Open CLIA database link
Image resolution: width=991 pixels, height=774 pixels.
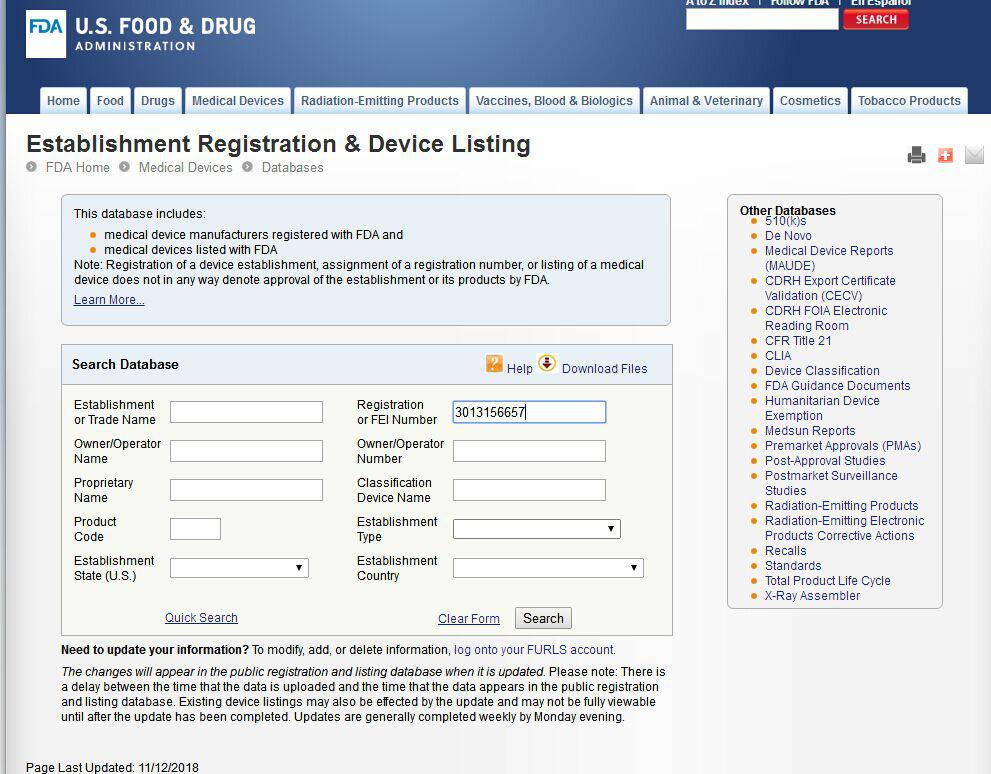[778, 356]
